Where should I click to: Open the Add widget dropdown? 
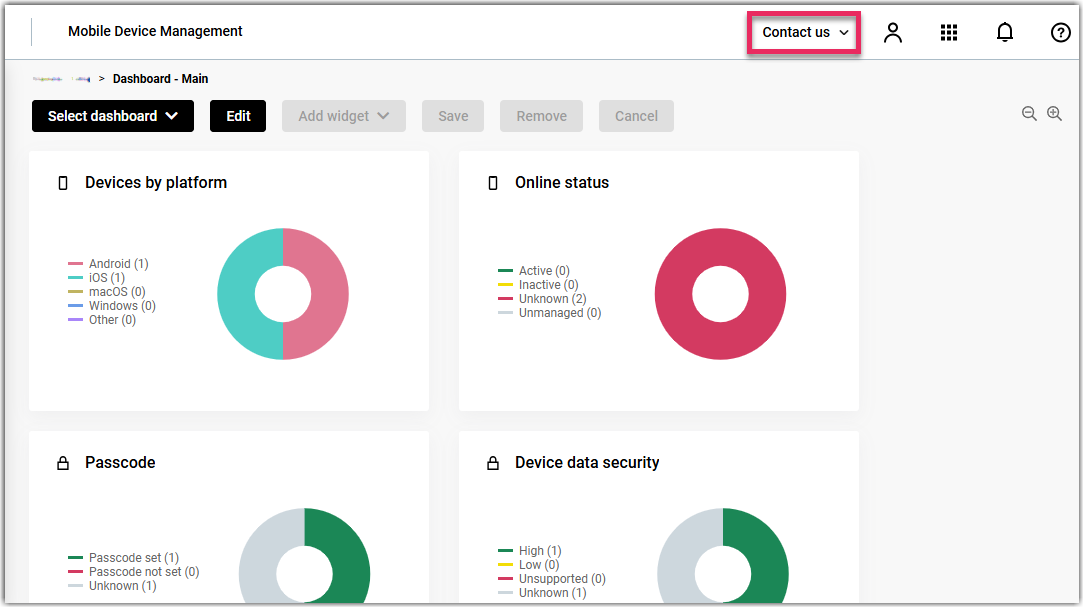[x=344, y=116]
